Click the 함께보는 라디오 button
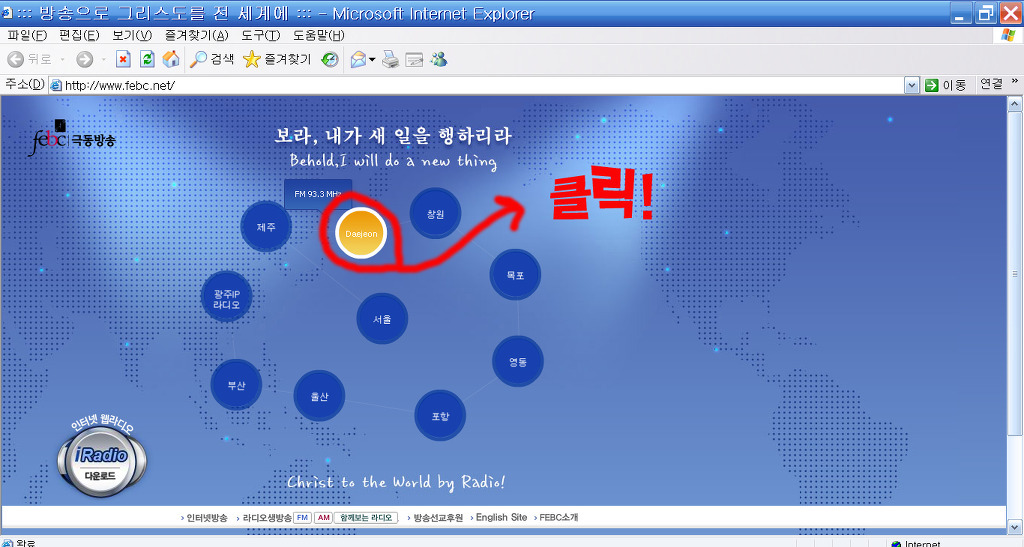1024x547 pixels. click(x=366, y=518)
